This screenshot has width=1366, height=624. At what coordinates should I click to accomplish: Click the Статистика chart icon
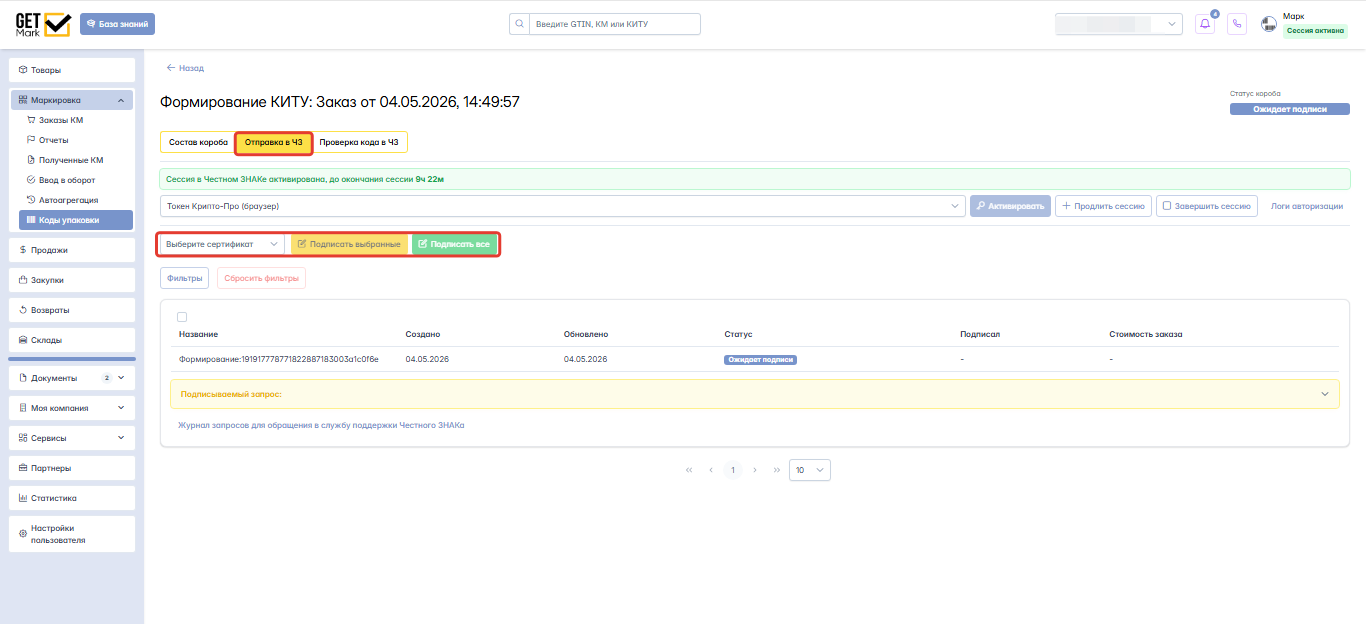click(x=23, y=498)
